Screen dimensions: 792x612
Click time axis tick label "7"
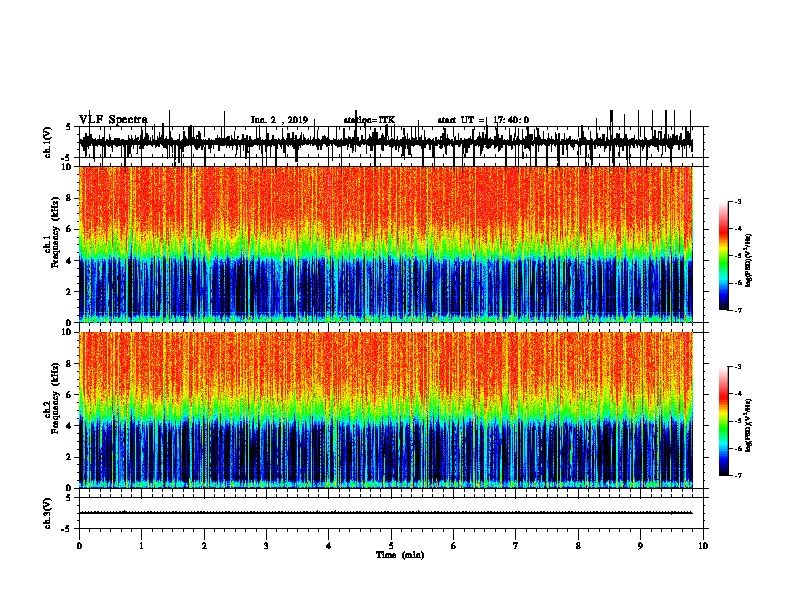[x=516, y=546]
